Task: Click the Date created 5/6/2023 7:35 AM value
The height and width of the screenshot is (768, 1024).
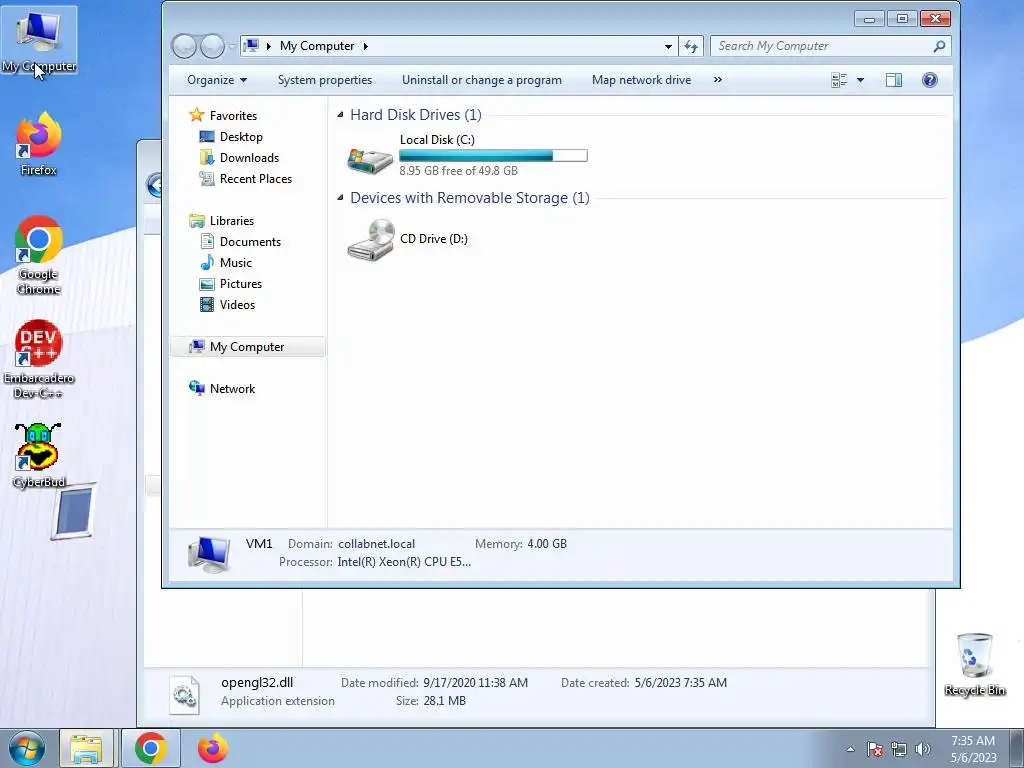Action: [680, 682]
